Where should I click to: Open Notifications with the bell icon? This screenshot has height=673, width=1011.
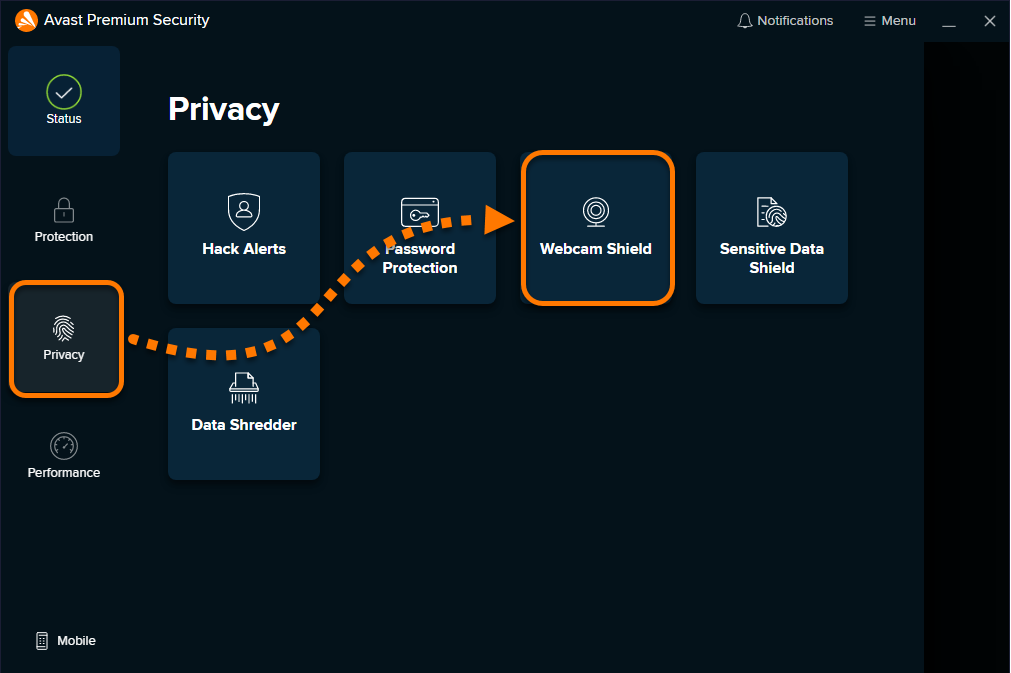785,21
